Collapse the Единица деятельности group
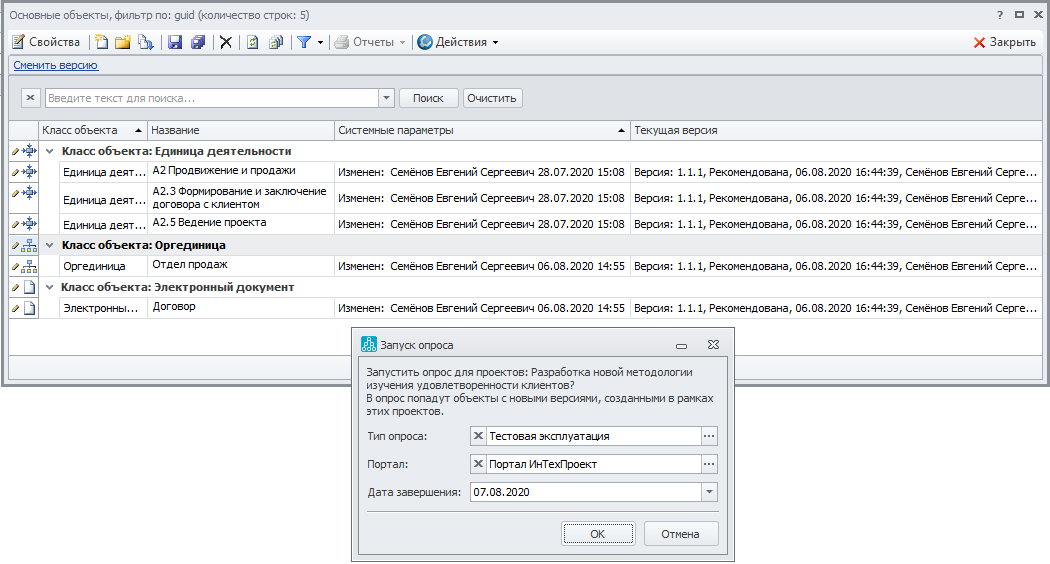 52,152
